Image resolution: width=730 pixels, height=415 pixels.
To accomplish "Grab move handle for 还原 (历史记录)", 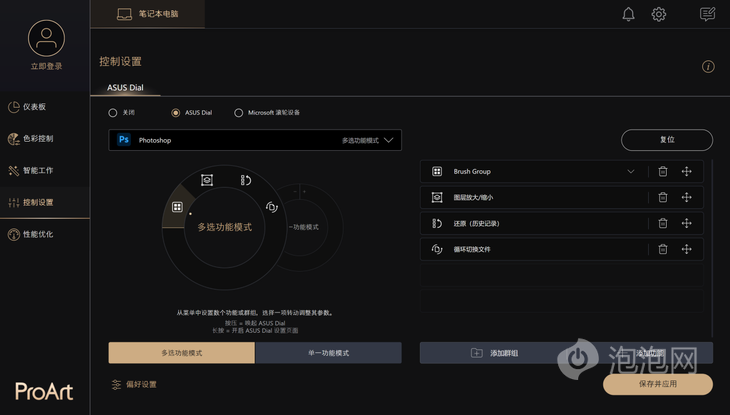I will 686,224.
